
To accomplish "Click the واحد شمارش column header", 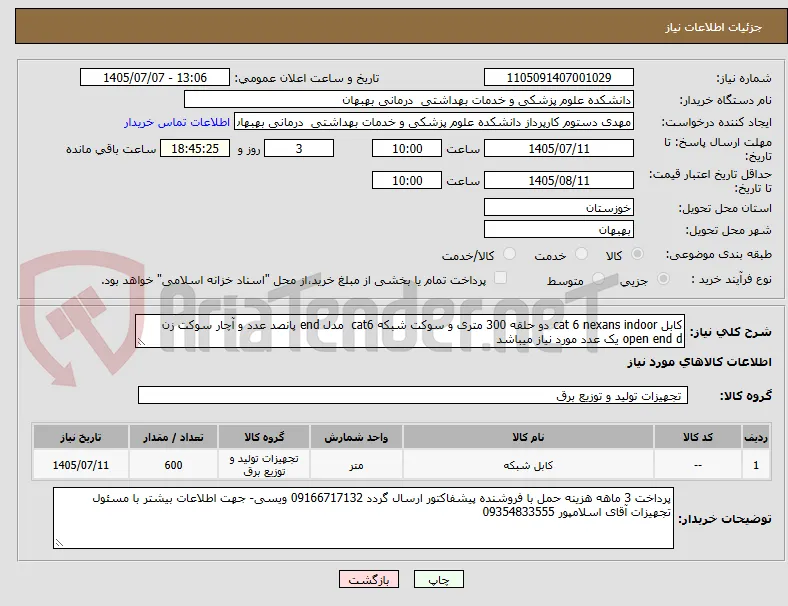I will 356,437.
